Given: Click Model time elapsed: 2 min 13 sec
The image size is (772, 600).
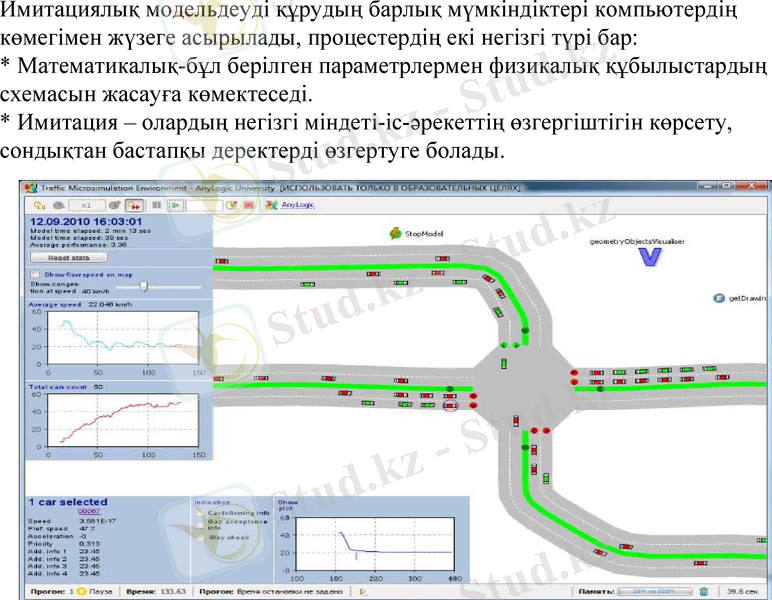Looking at the screenshot, I should 91,230.
